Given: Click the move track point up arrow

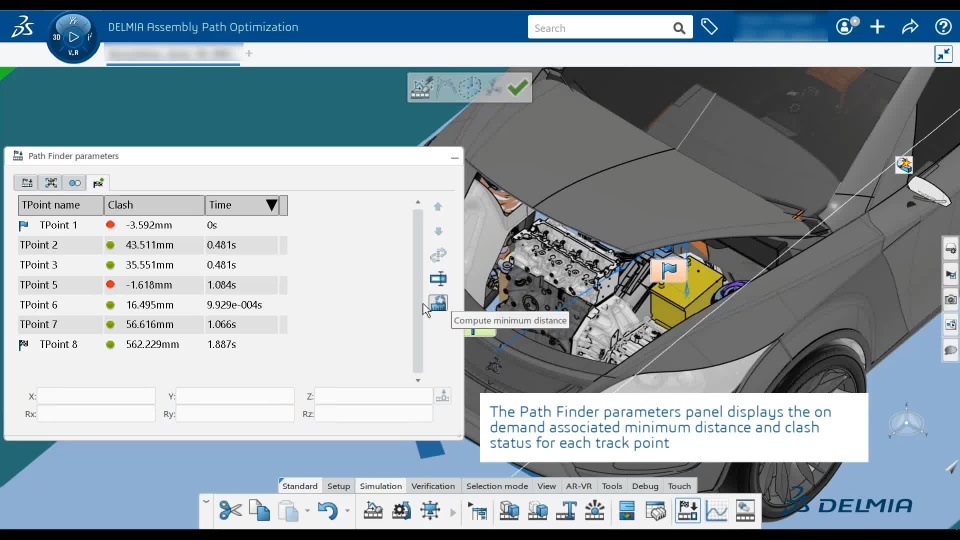Looking at the screenshot, I should (438, 207).
